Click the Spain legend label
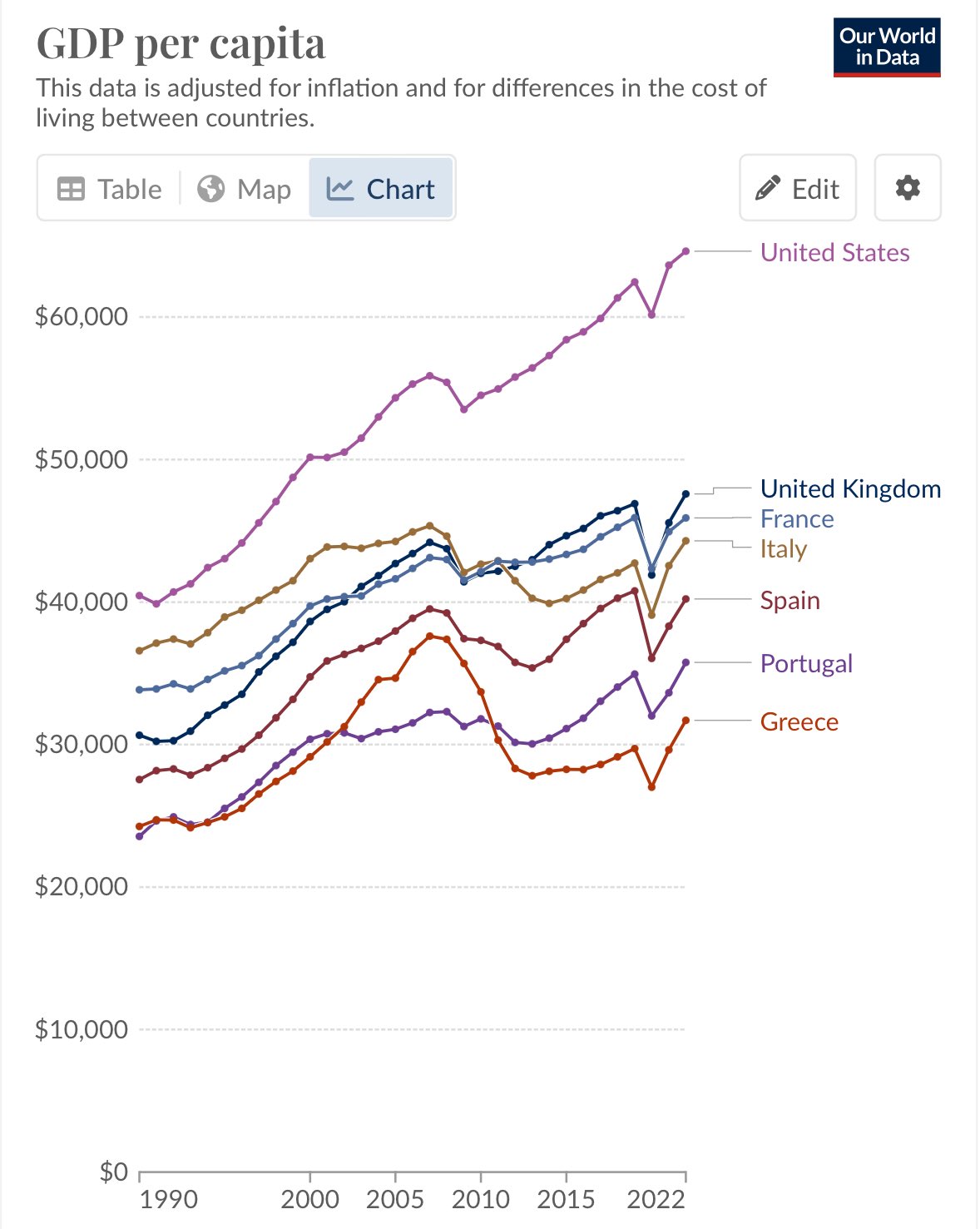This screenshot has height=1229, width=980. click(790, 601)
